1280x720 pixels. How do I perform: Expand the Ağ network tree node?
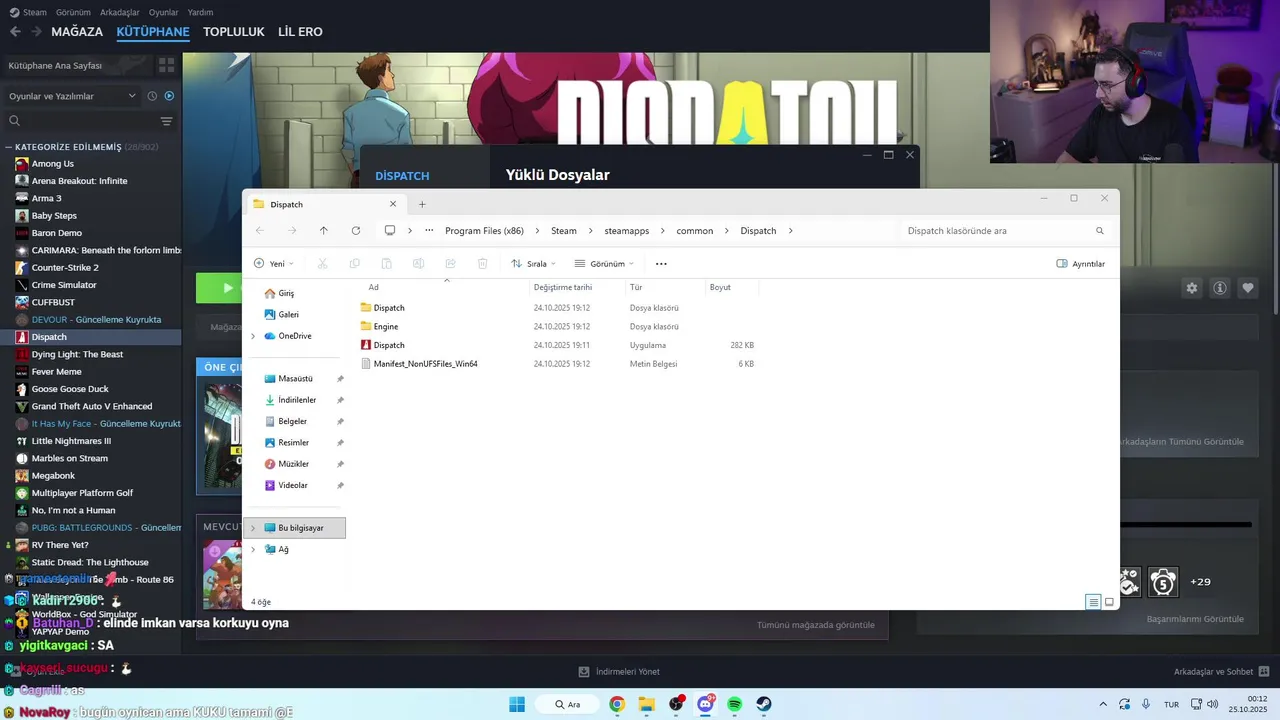click(253, 549)
